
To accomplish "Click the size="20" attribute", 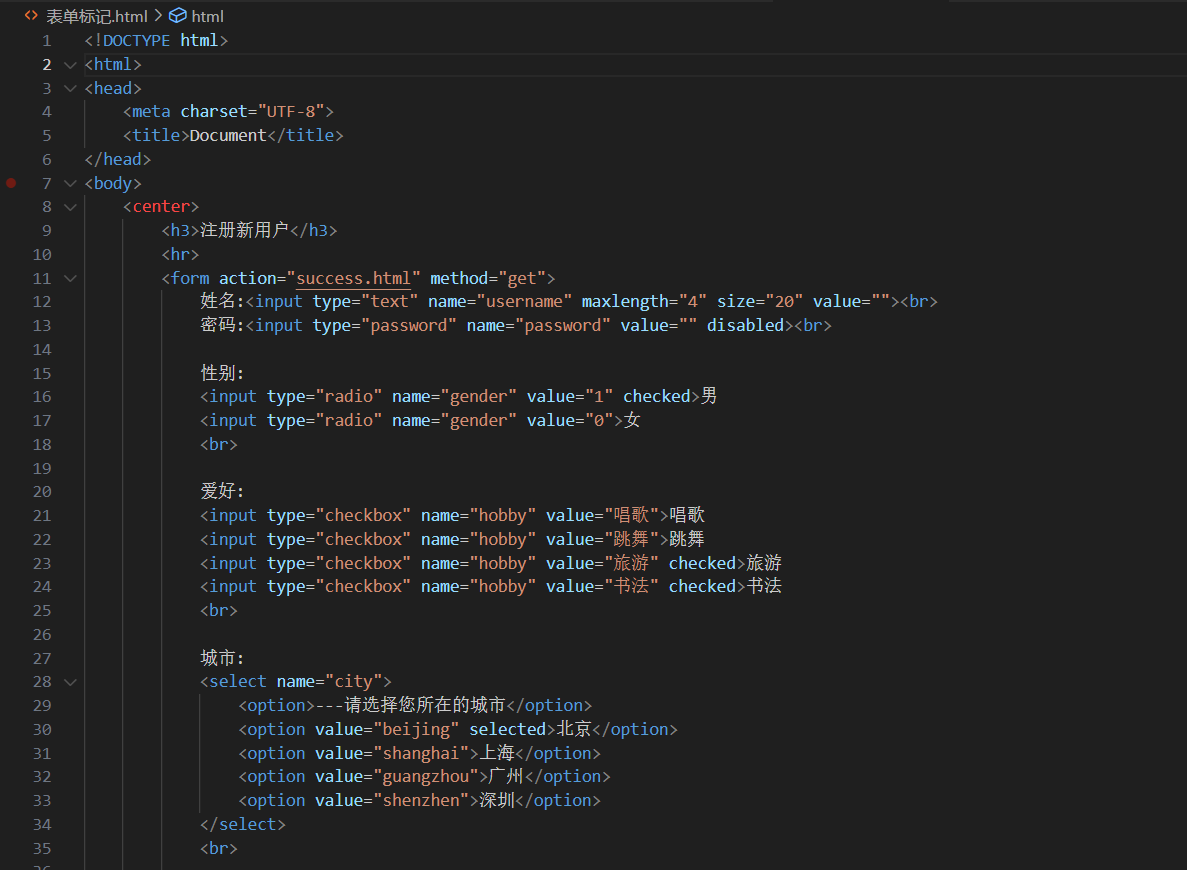I will tap(760, 302).
